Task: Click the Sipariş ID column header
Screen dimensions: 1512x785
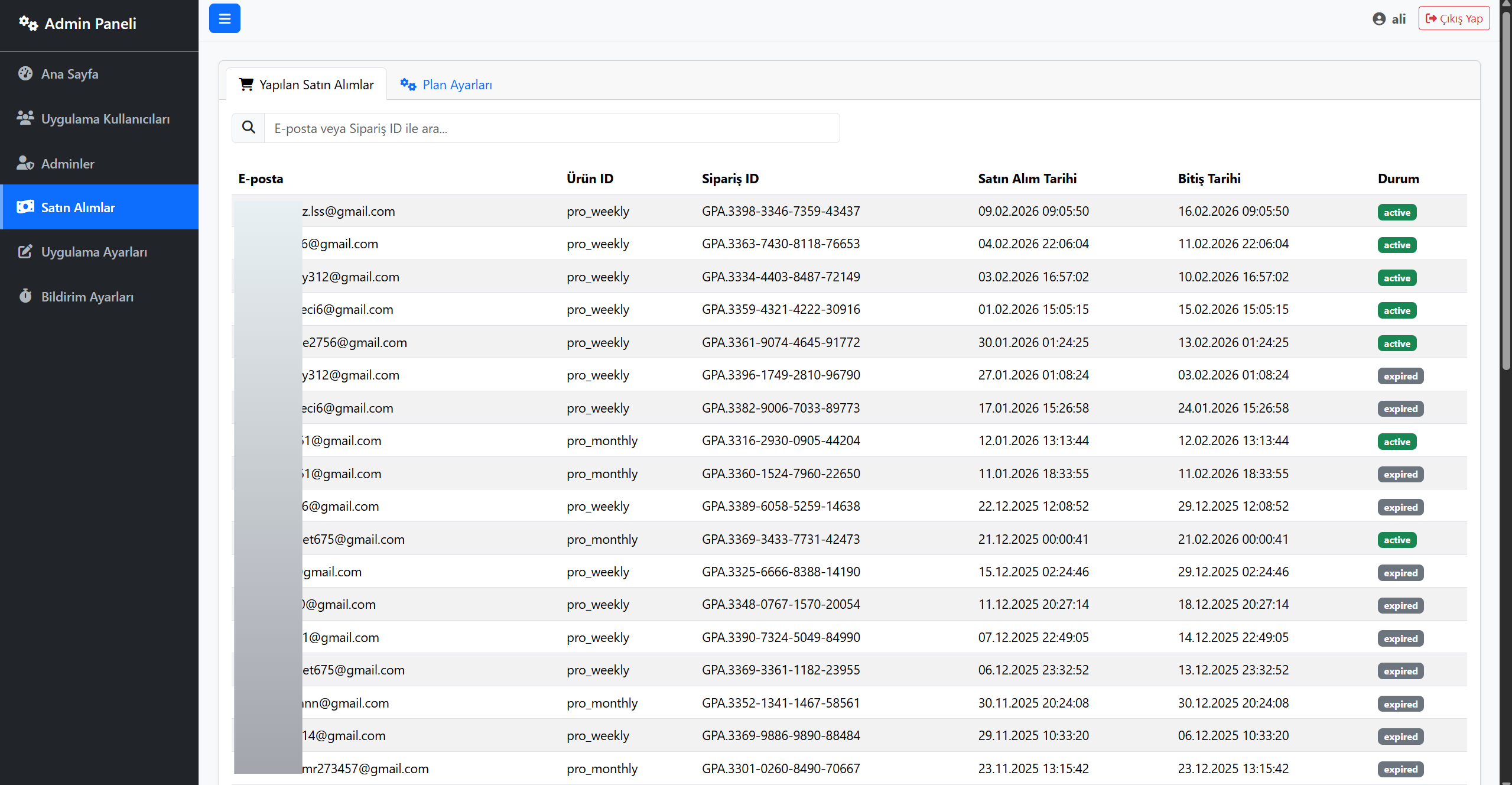Action: point(730,179)
